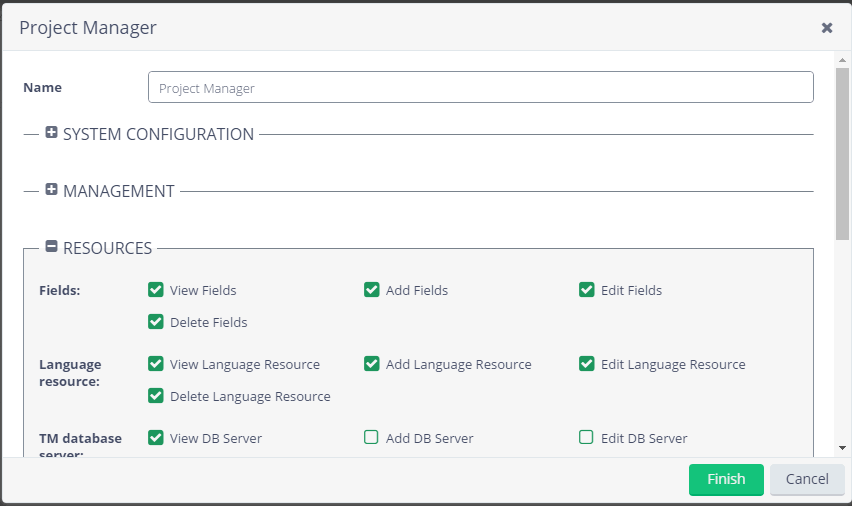Toggle Add Language Resource checkbox
This screenshot has width=852, height=506.
[372, 364]
